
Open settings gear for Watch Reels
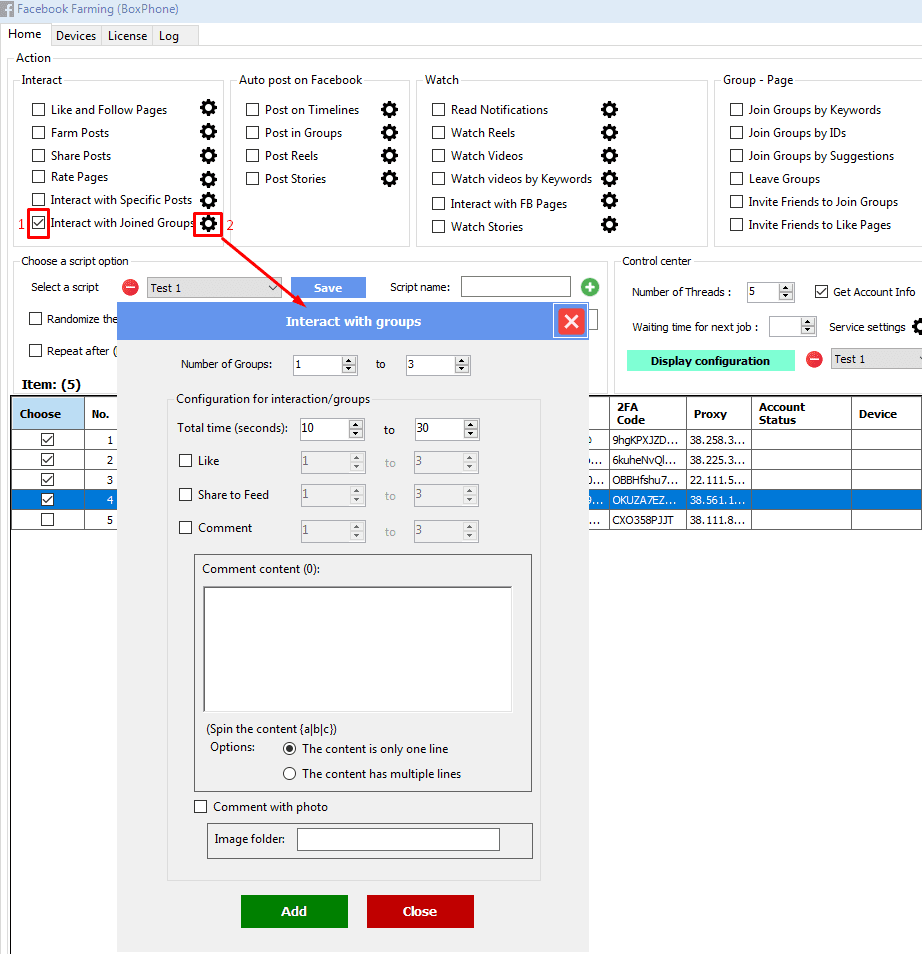609,133
